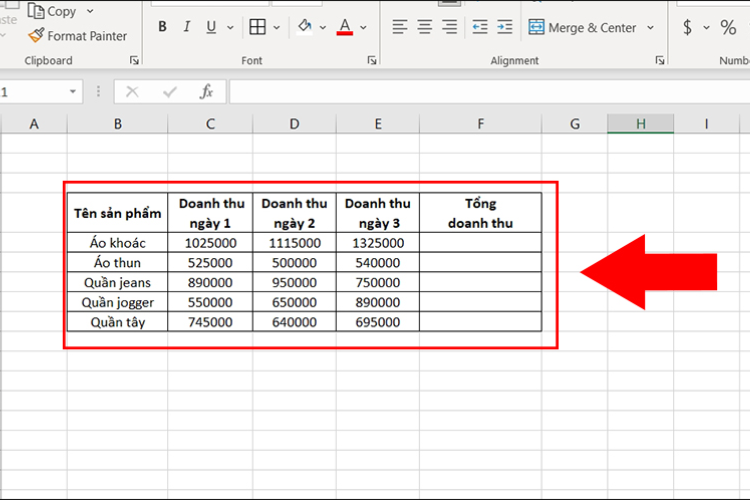This screenshot has height=500, width=750.
Task: Open Font settings dialog launcher
Action: pyautogui.click(x=372, y=60)
